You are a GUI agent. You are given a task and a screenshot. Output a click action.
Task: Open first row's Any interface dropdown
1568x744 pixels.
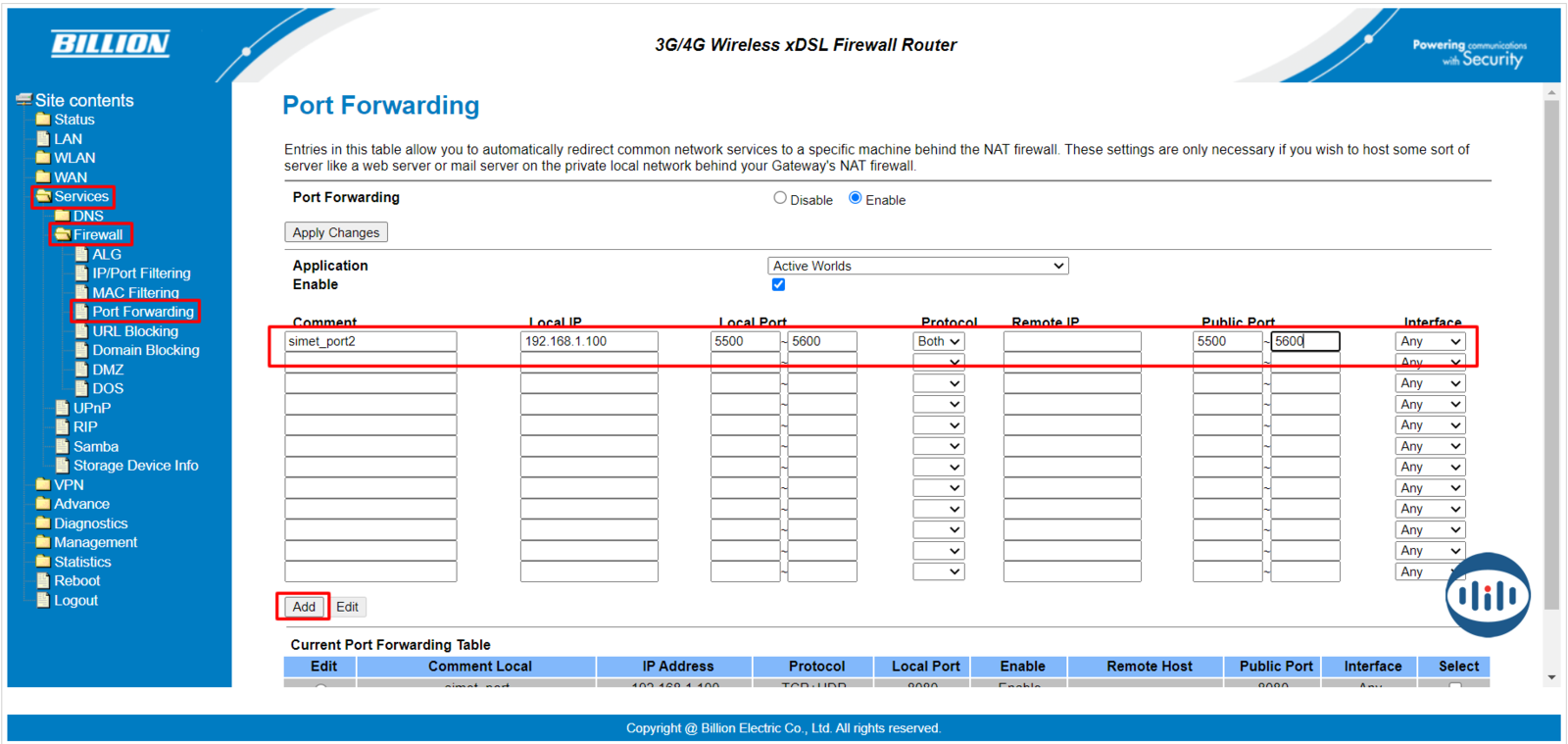[1430, 341]
